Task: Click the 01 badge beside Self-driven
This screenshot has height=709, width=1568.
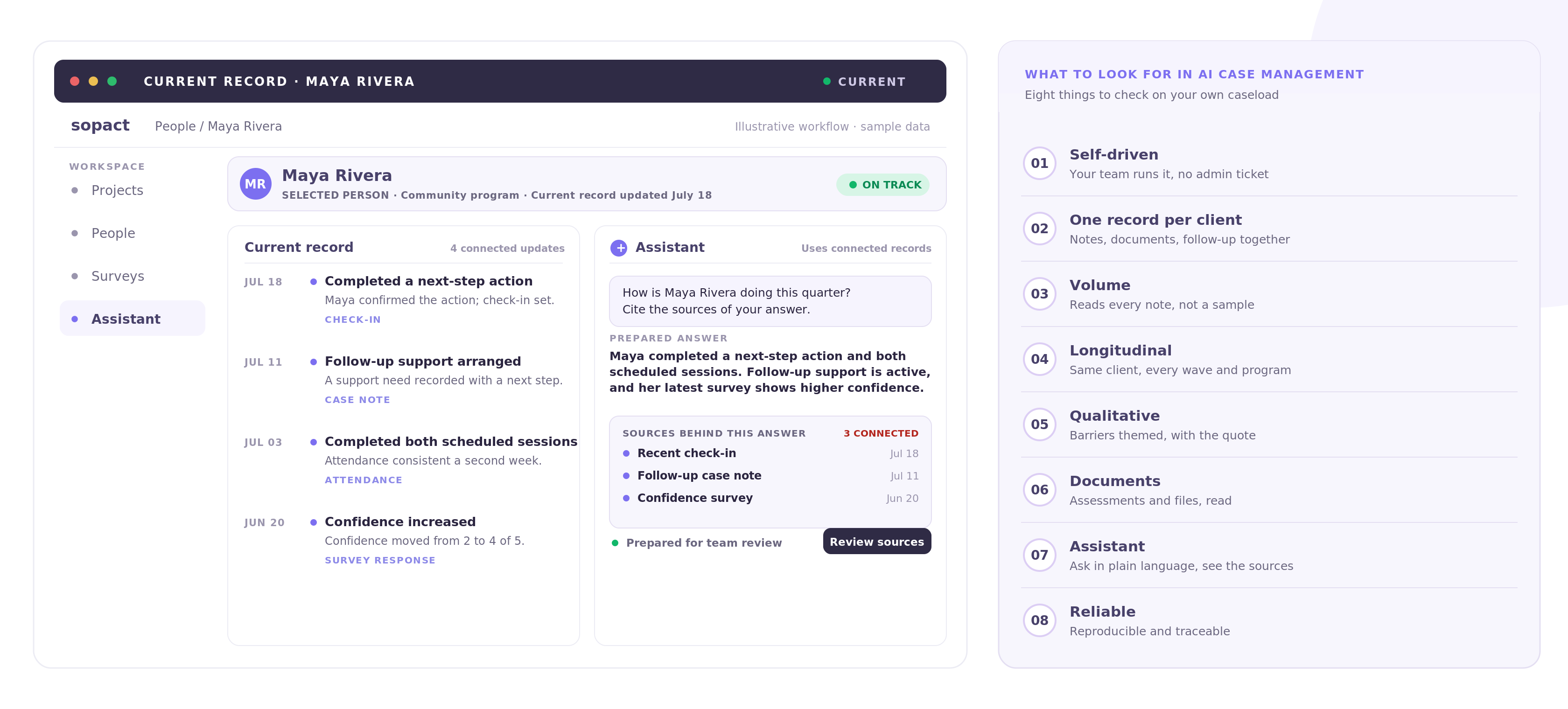Action: click(x=1039, y=163)
